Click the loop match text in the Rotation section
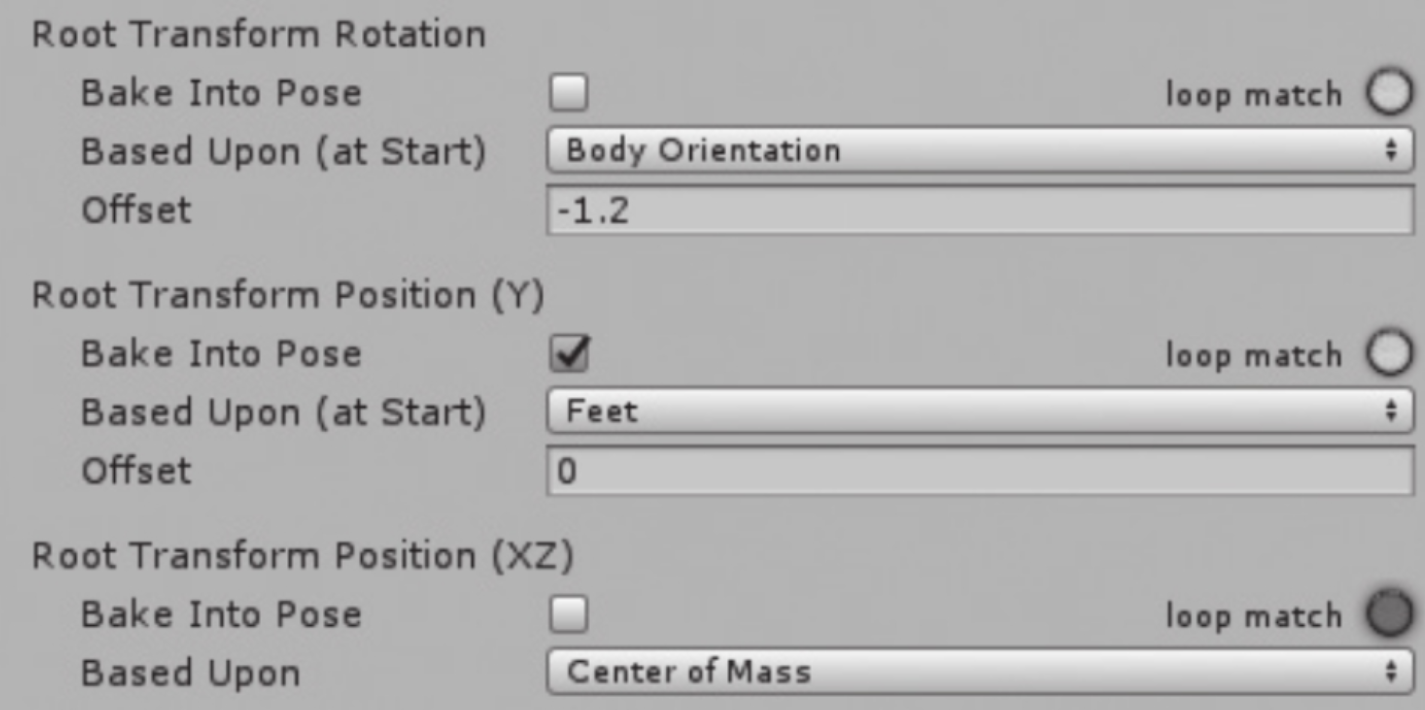This screenshot has height=710, width=1425. [1254, 96]
